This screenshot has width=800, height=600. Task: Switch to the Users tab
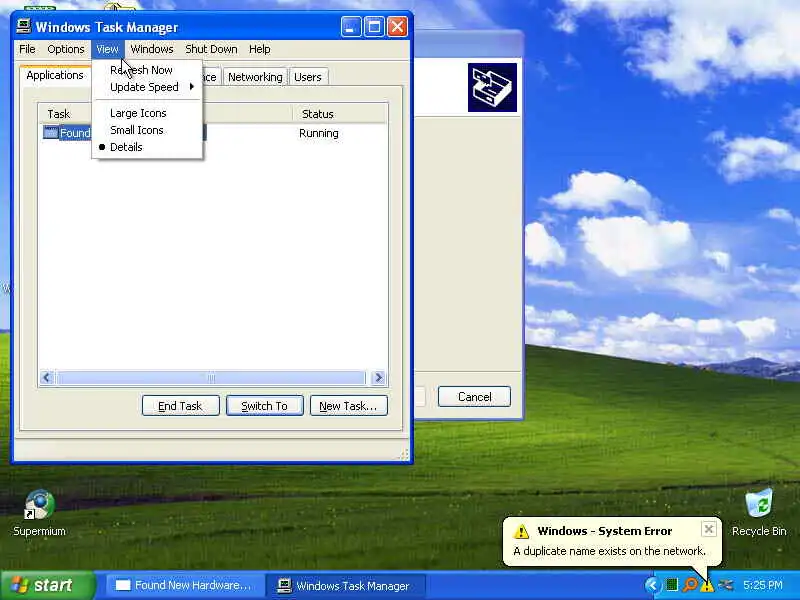pos(308,77)
